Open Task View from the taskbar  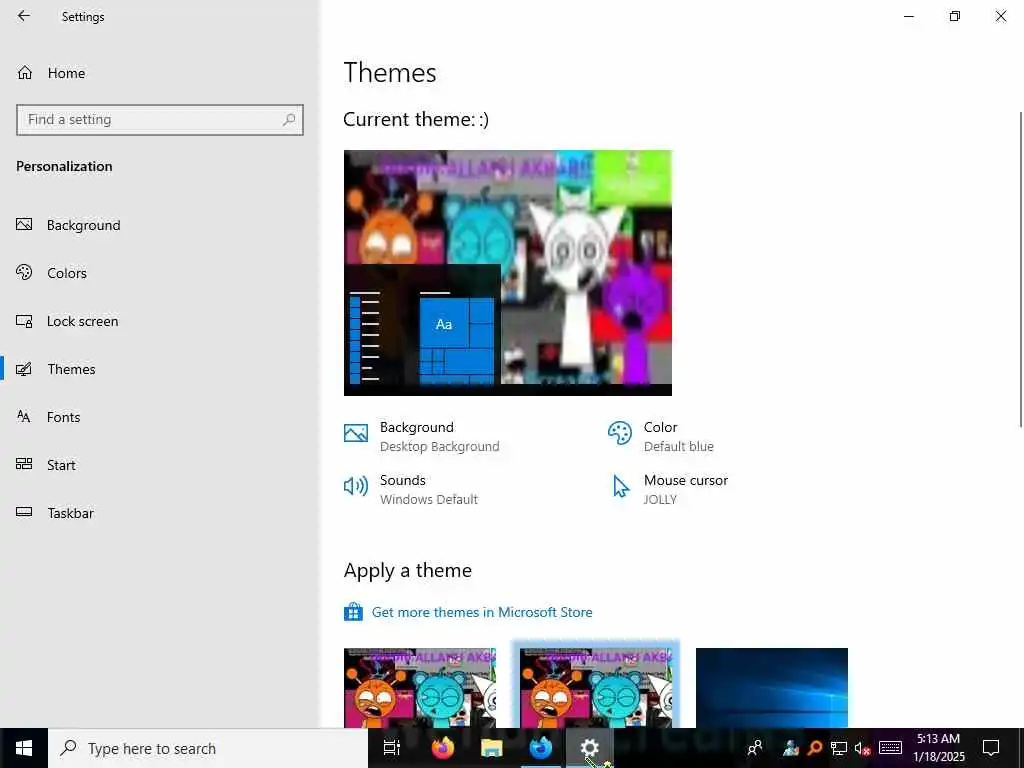[392, 748]
